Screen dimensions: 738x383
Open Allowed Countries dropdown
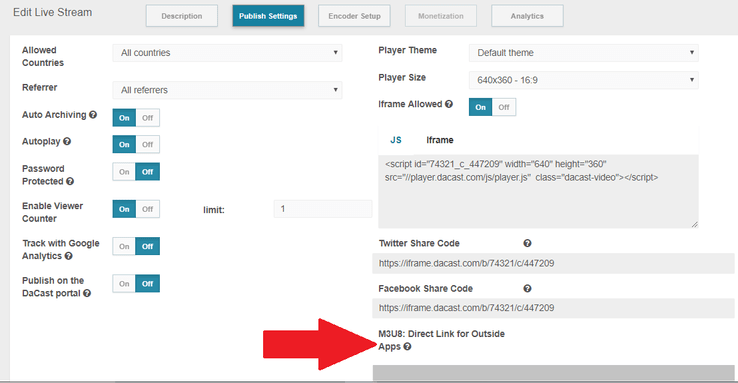pos(227,53)
